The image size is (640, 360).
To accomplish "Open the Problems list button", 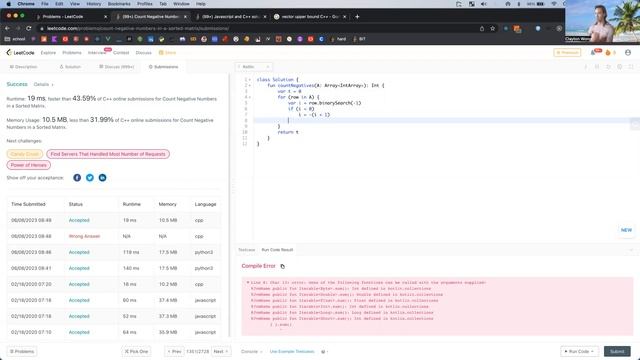I will click(22, 351).
